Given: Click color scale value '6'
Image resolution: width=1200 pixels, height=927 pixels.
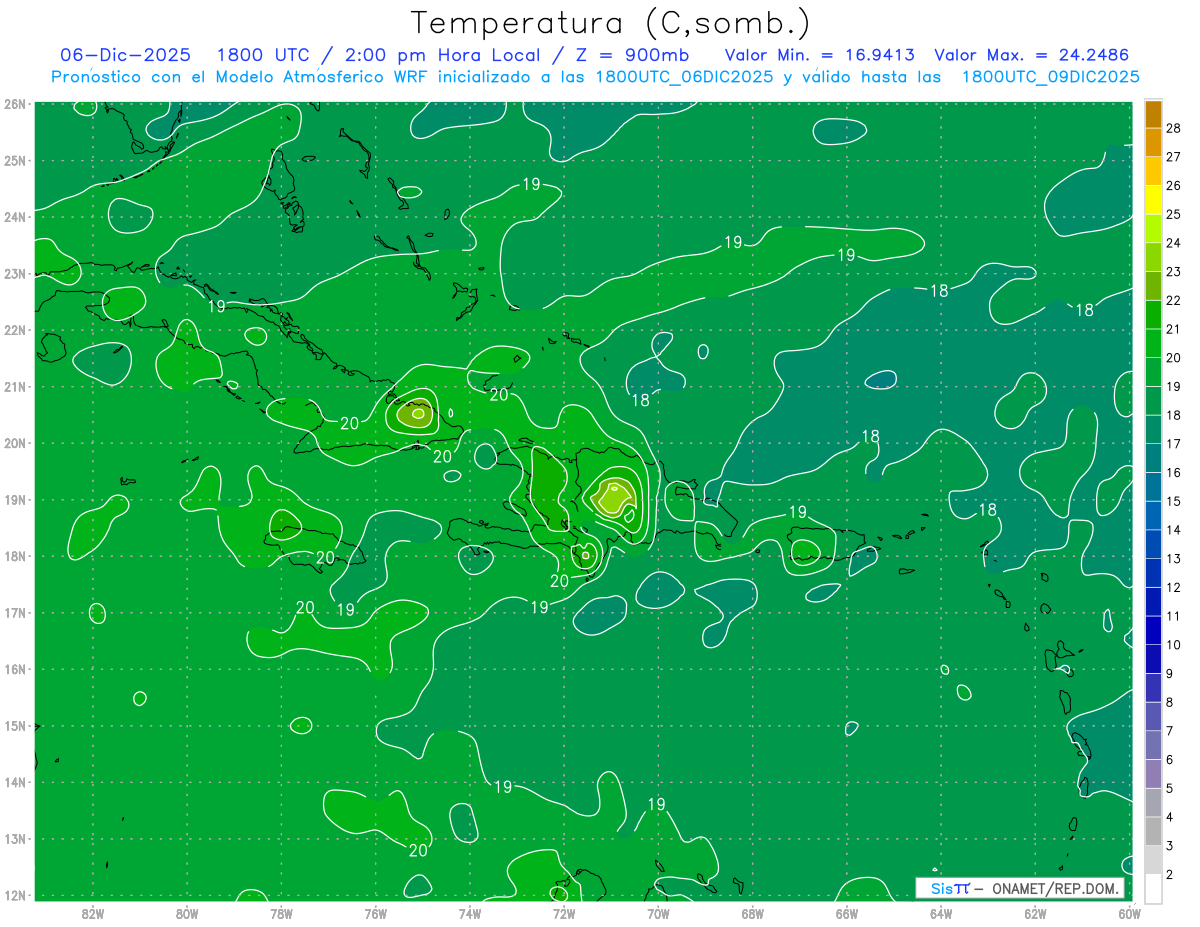Looking at the screenshot, I should click(x=1170, y=760).
